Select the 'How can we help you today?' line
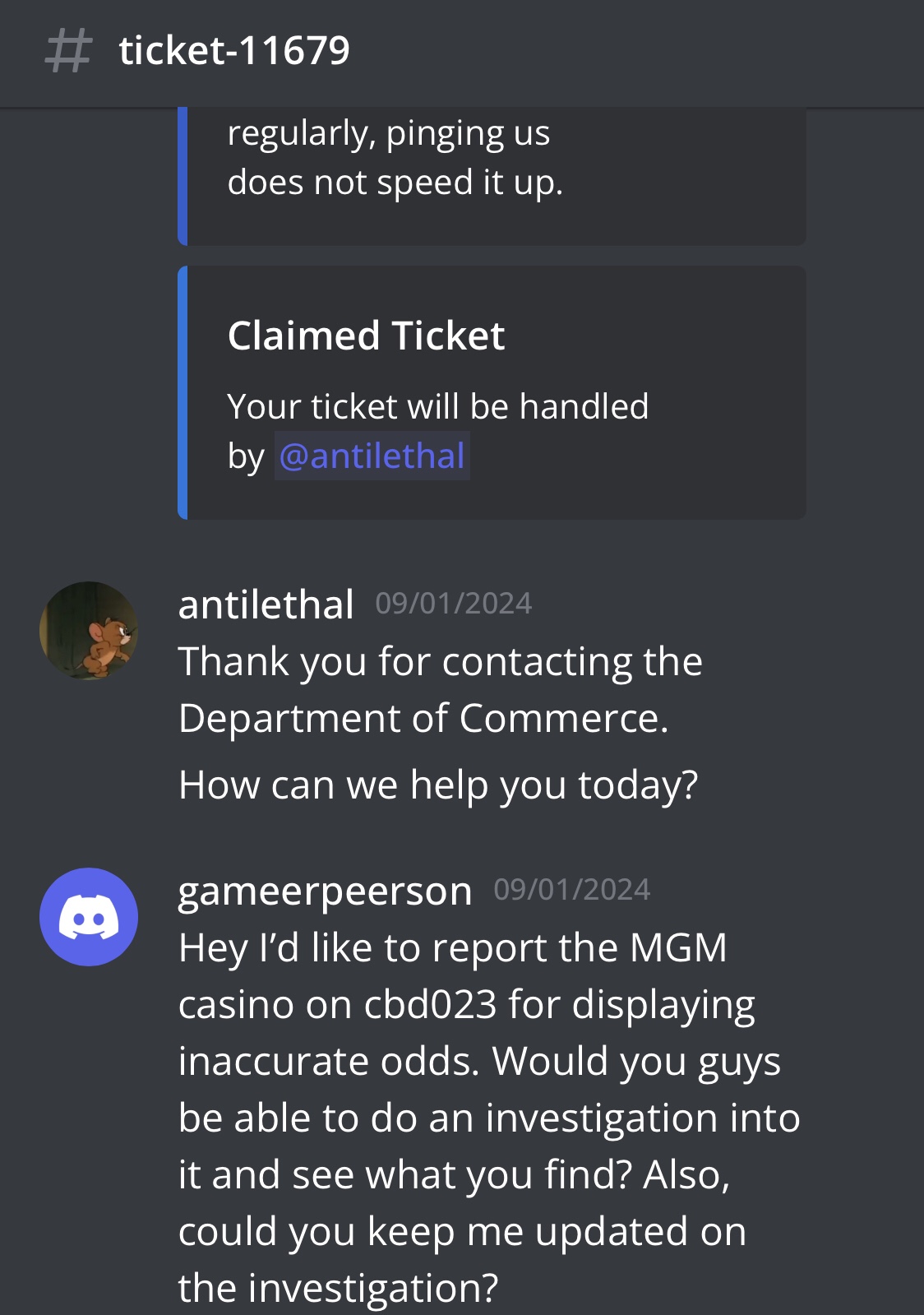 tap(438, 785)
